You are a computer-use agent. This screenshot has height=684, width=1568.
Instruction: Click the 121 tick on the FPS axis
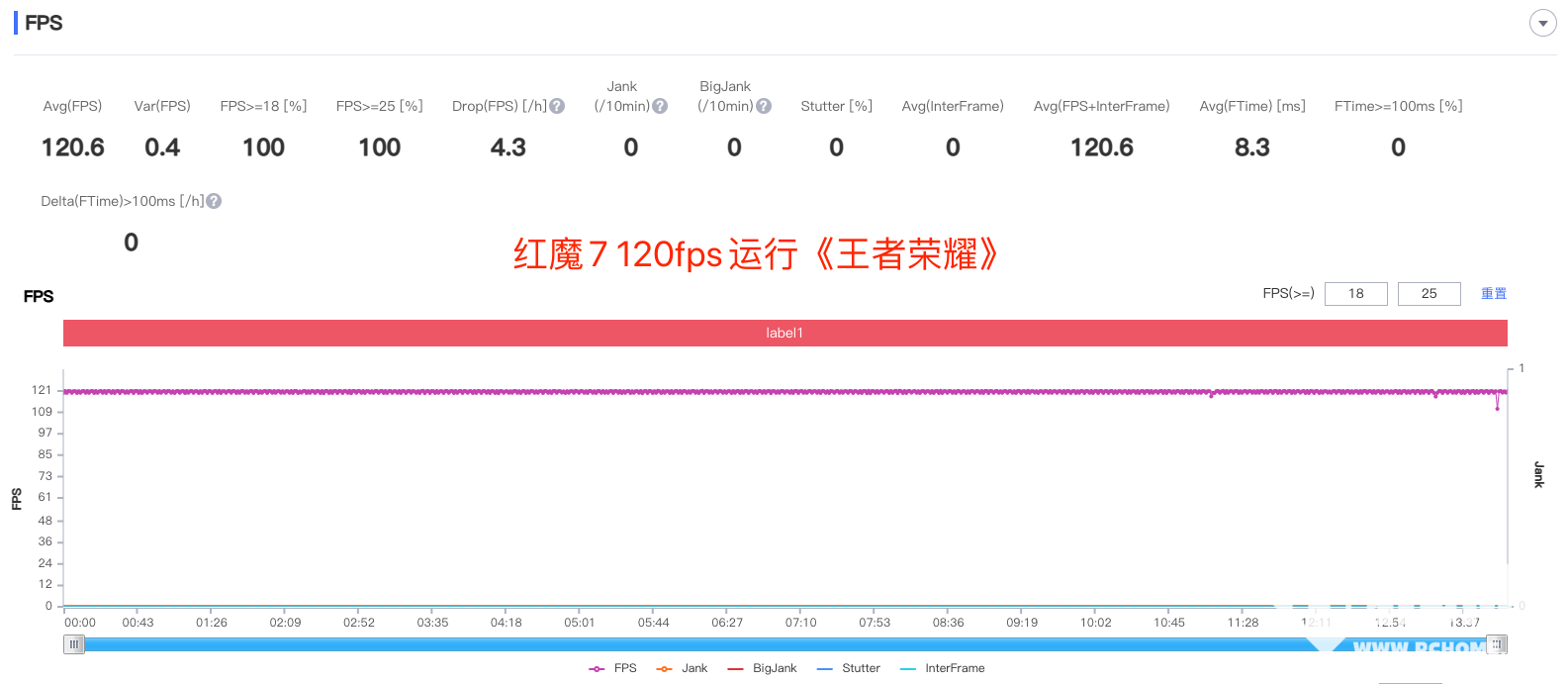pyautogui.click(x=42, y=390)
